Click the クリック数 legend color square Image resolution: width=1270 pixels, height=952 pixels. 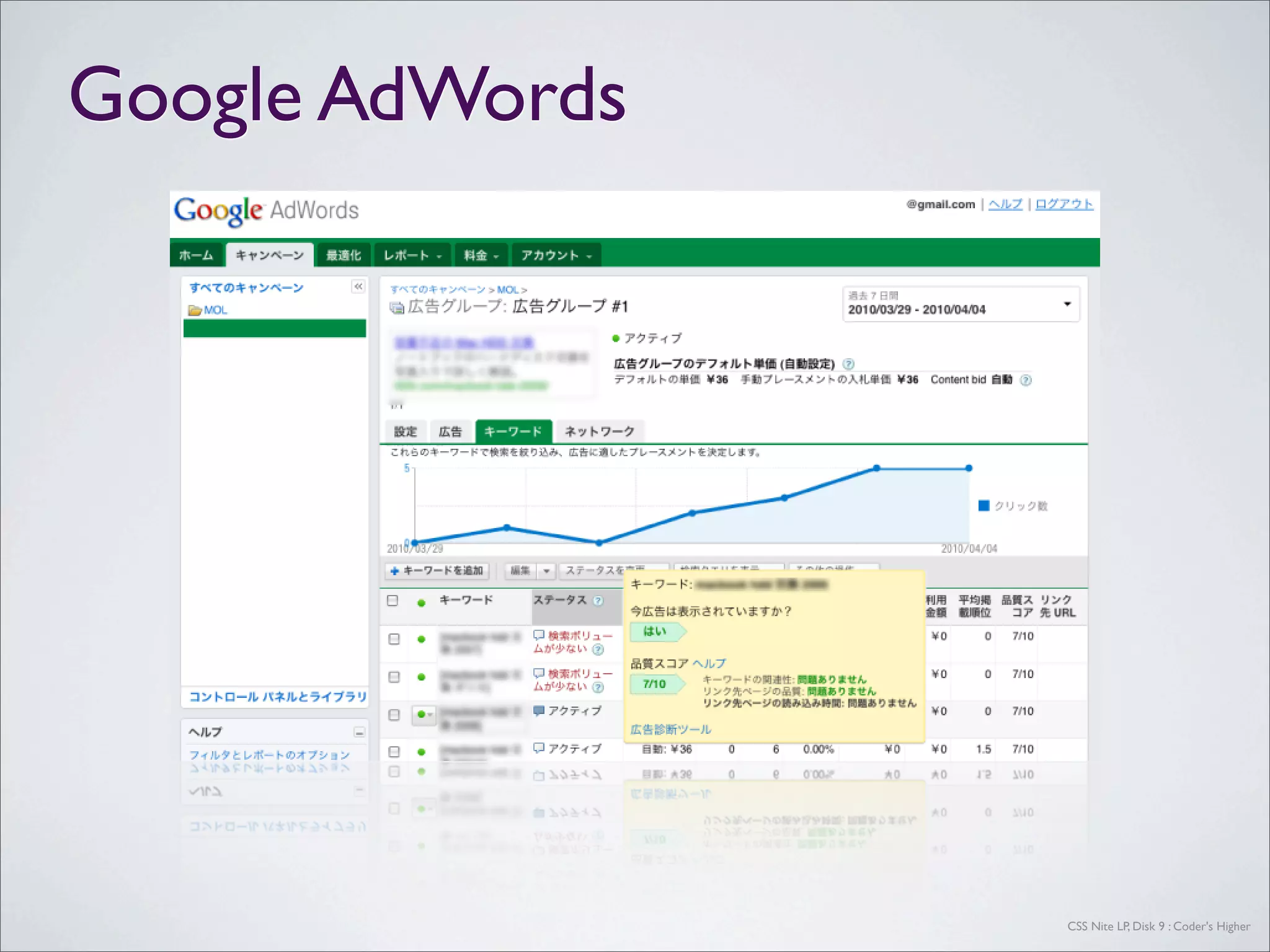[984, 506]
